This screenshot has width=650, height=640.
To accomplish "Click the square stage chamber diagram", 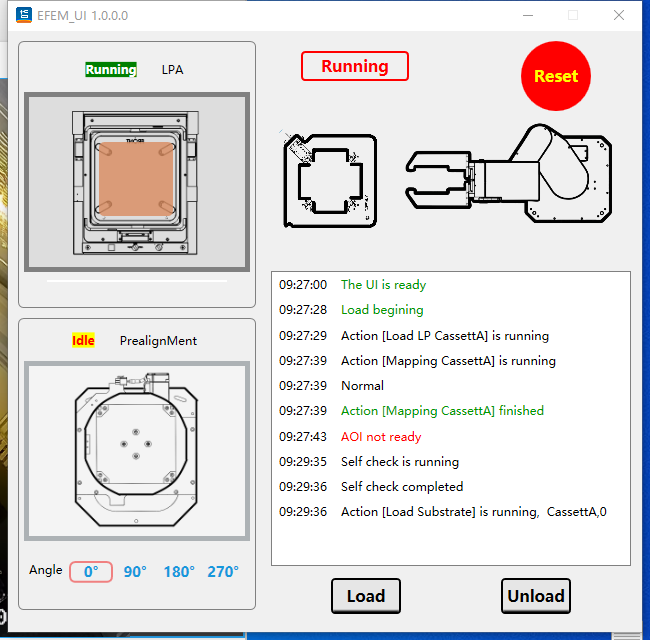I will [330, 181].
